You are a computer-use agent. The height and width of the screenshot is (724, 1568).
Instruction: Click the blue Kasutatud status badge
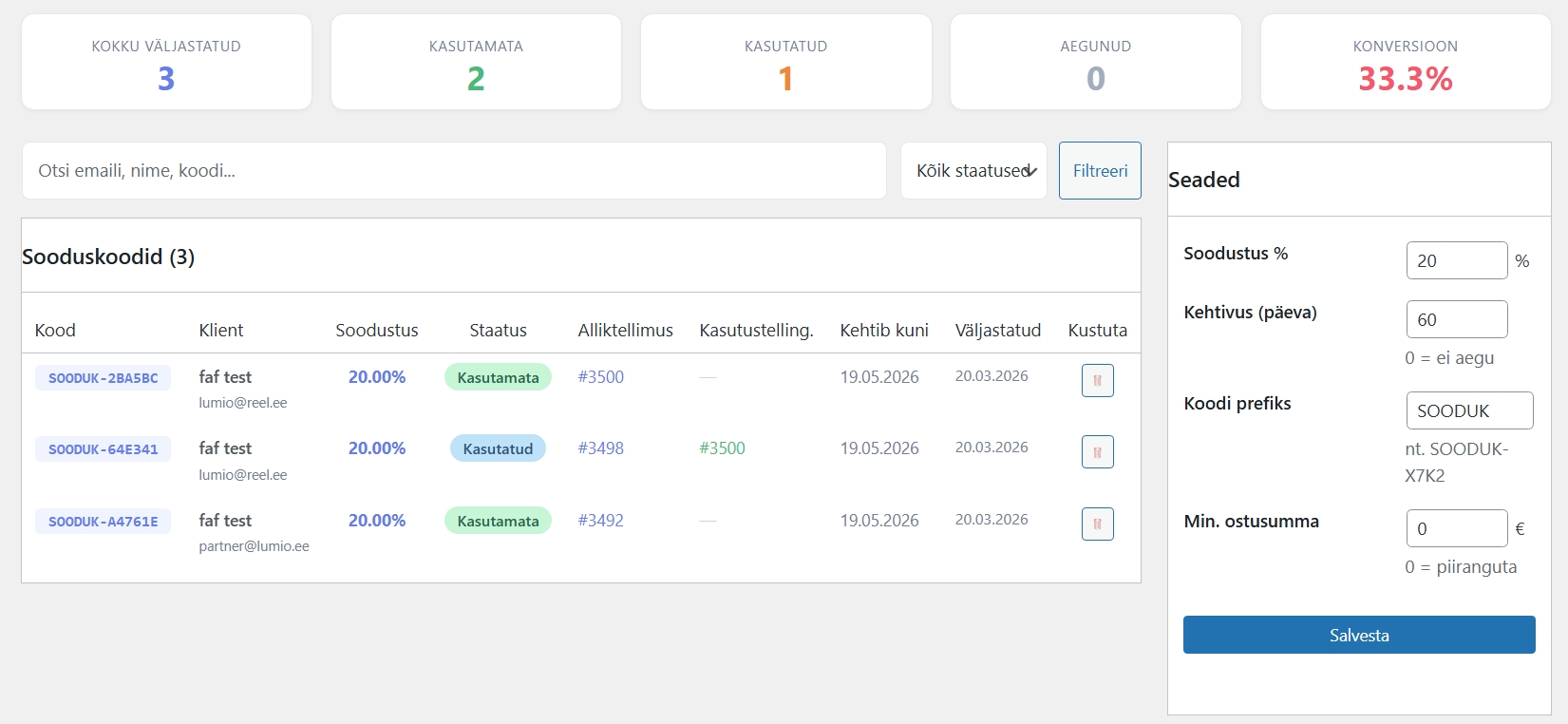pos(498,448)
